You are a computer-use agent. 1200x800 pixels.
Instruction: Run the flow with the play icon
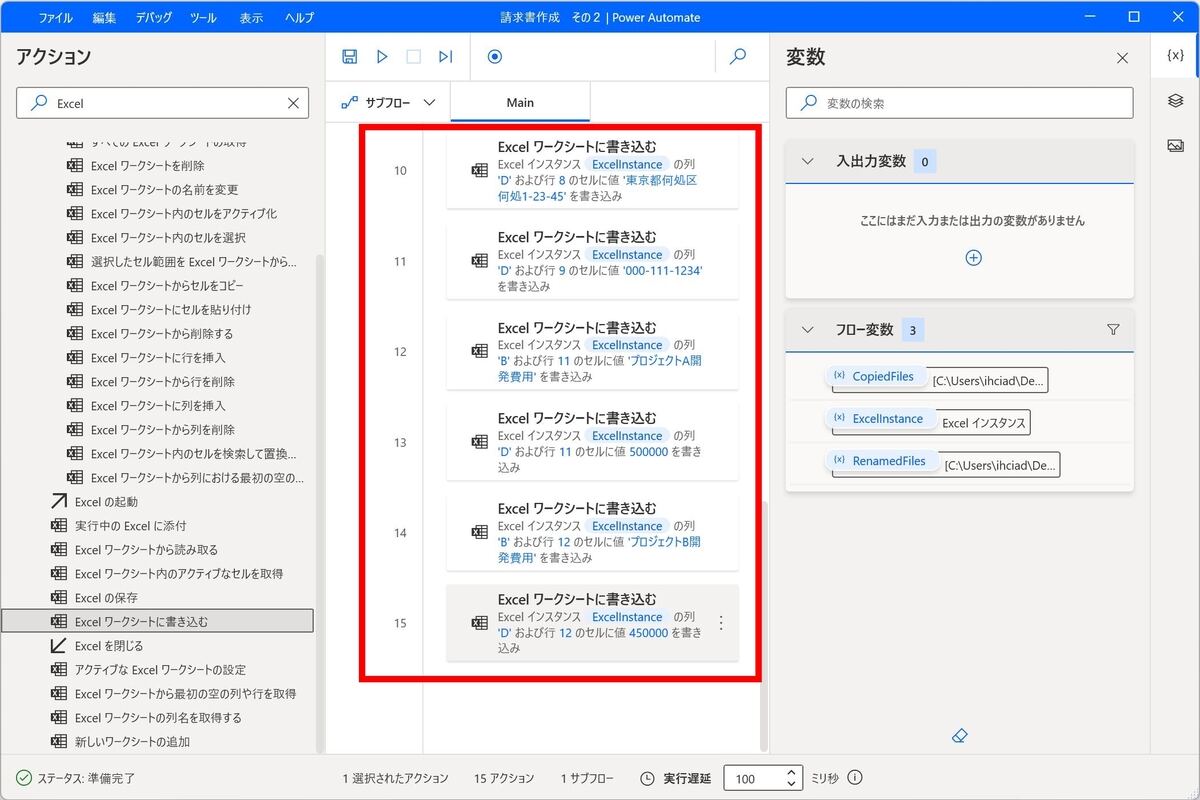coord(382,57)
